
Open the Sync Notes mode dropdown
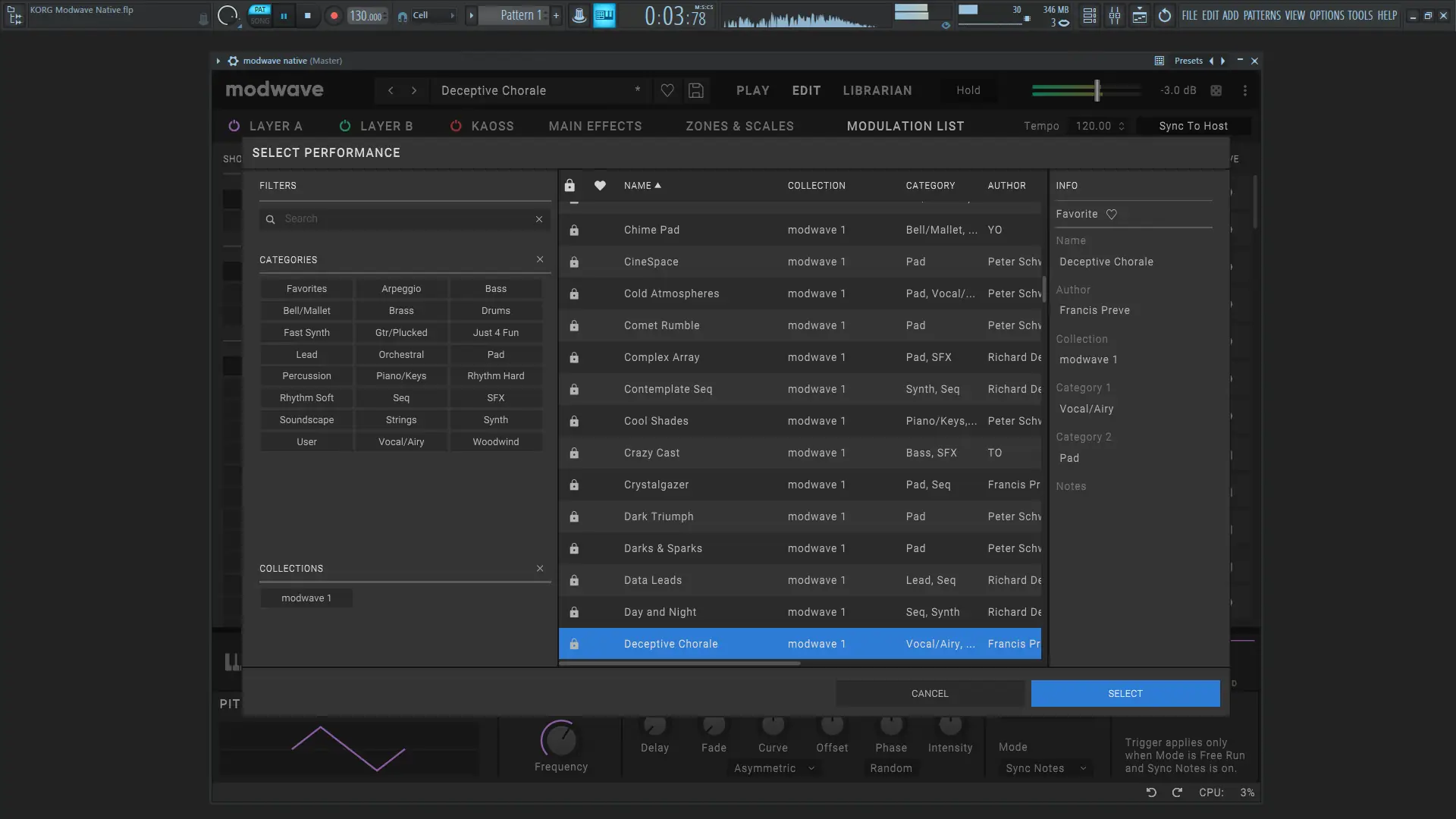(x=1046, y=768)
